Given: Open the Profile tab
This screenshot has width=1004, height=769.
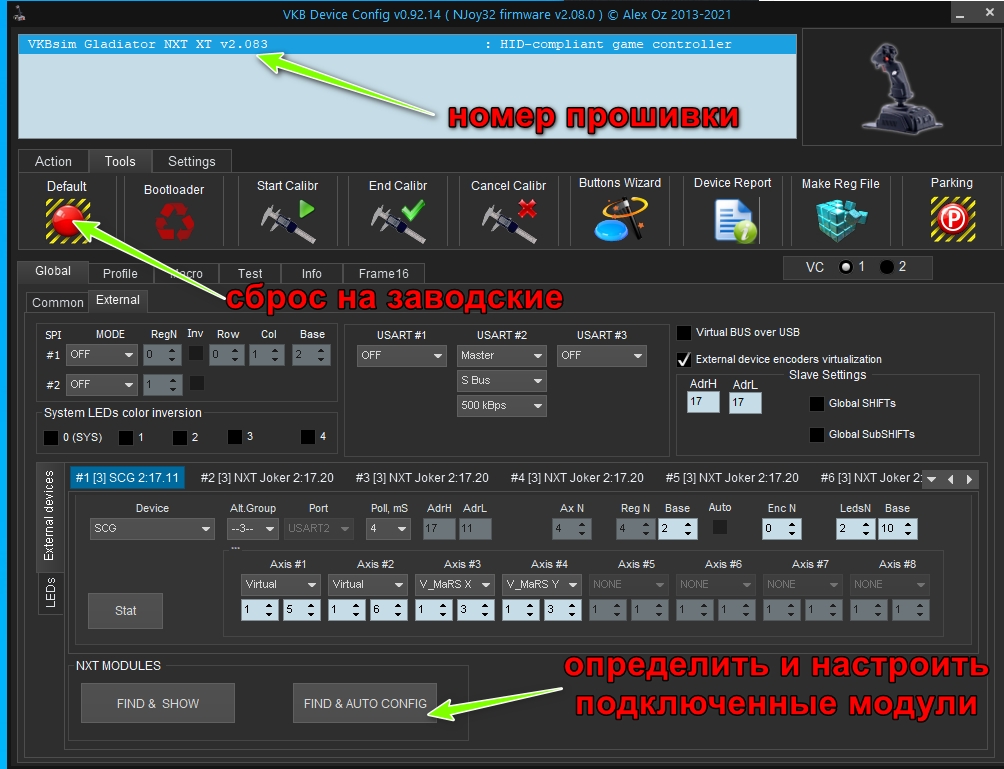Looking at the screenshot, I should click(x=120, y=273).
